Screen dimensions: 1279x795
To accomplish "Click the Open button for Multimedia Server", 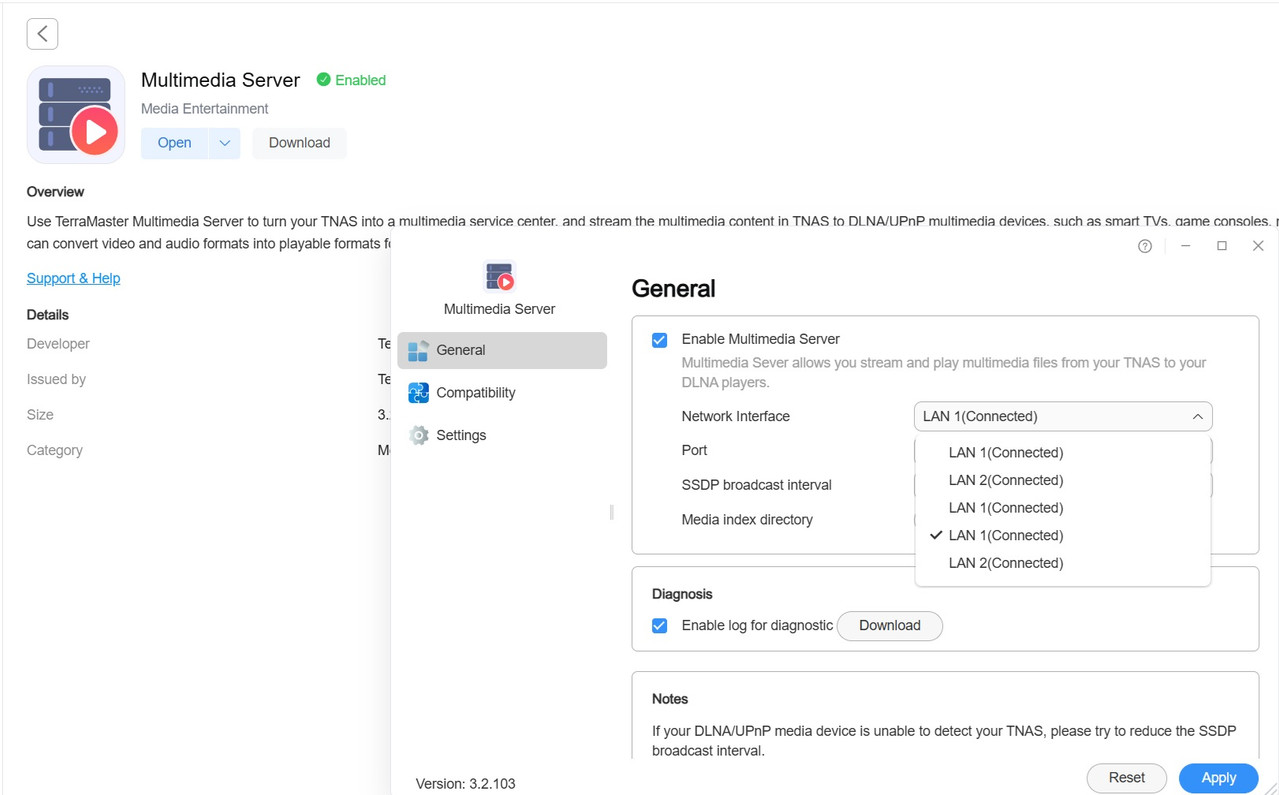I will pos(174,143).
